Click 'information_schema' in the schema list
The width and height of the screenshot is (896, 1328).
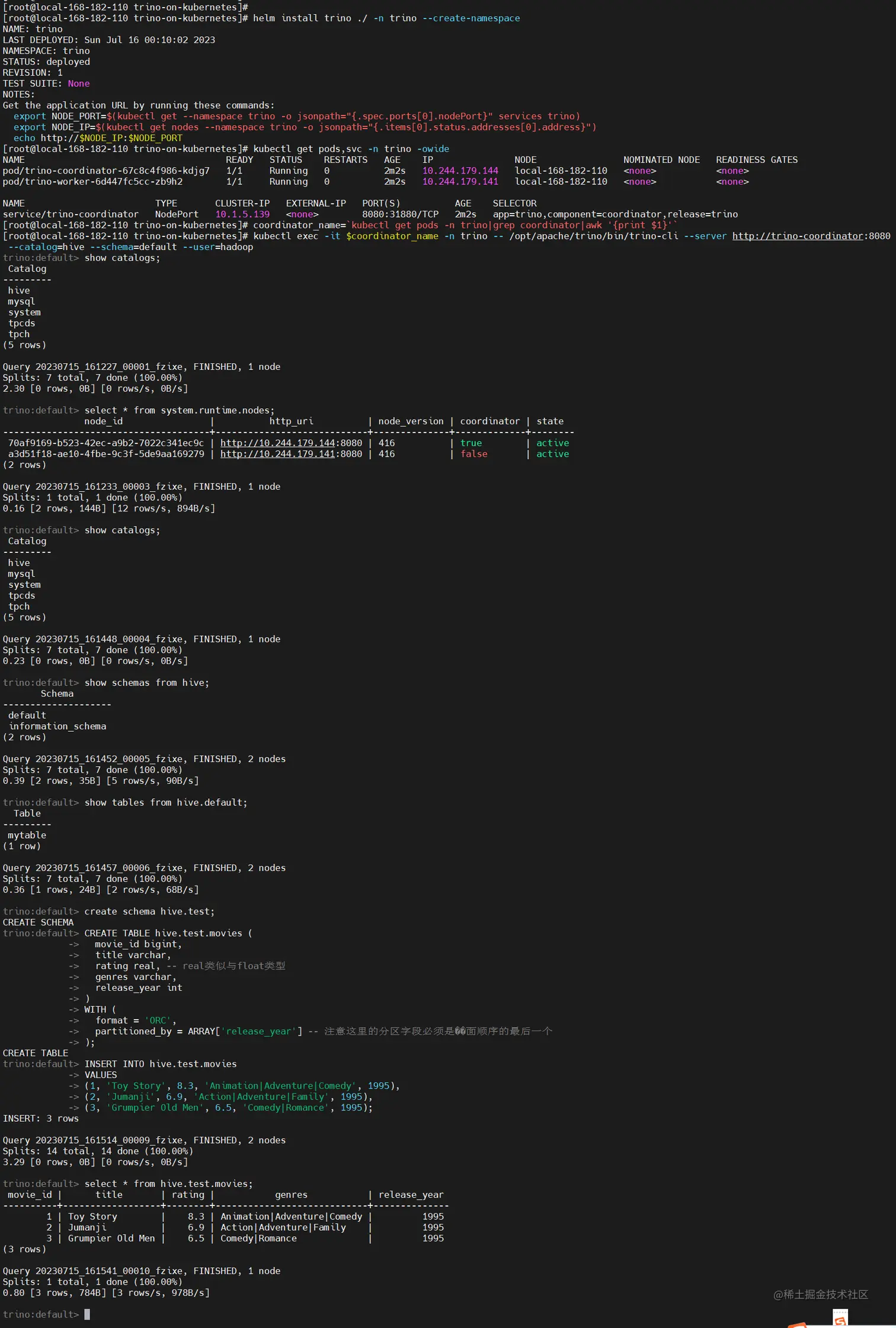click(57, 726)
